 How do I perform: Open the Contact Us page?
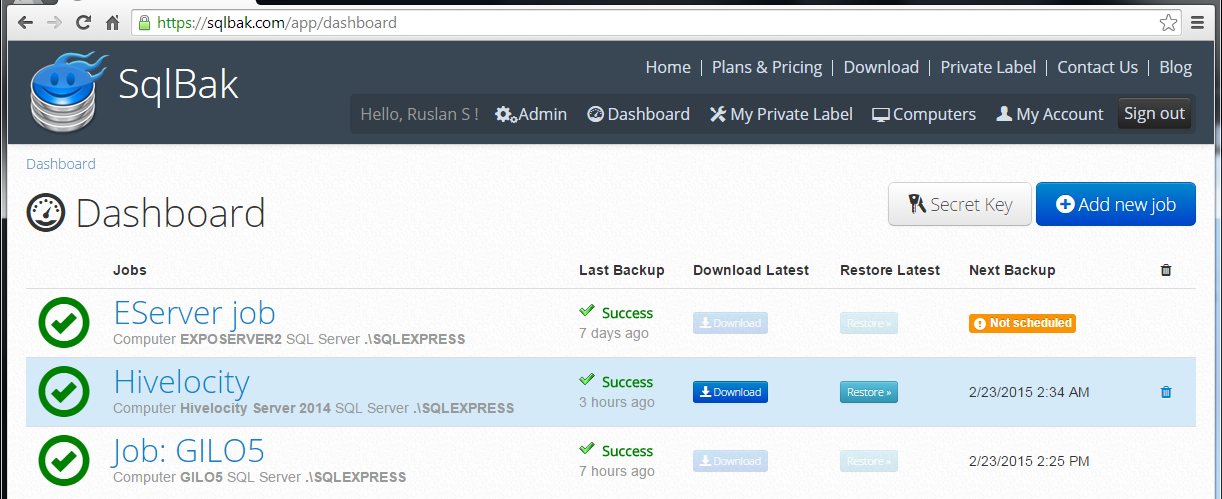1097,67
